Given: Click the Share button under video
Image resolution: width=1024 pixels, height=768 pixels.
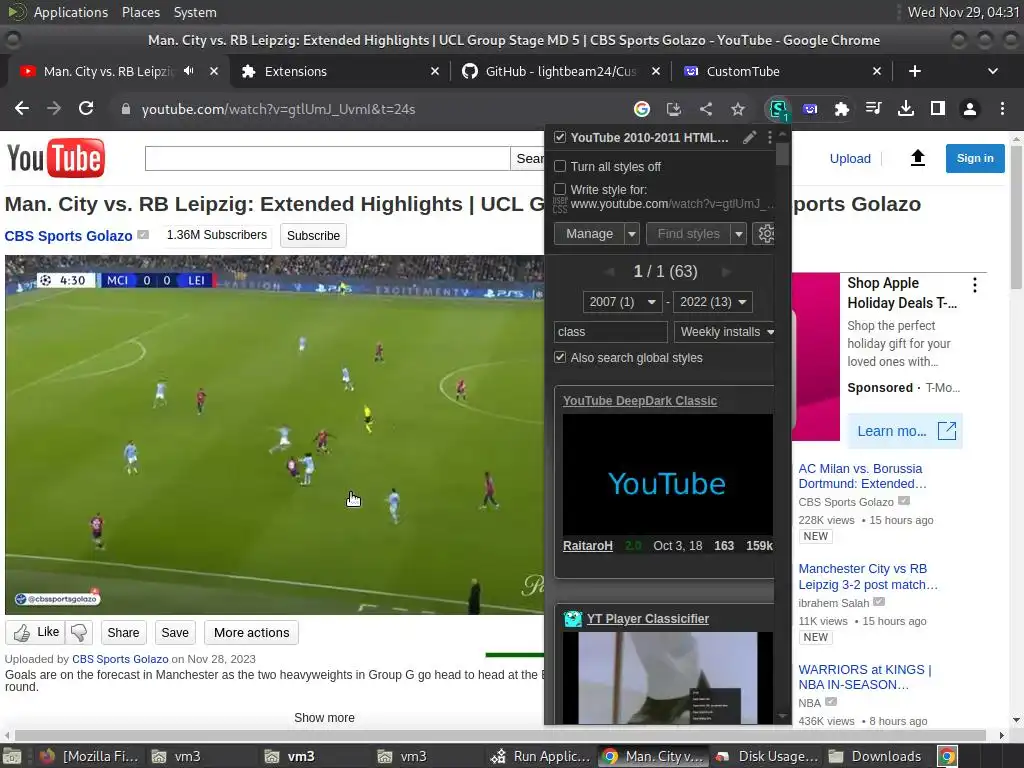Looking at the screenshot, I should (123, 632).
